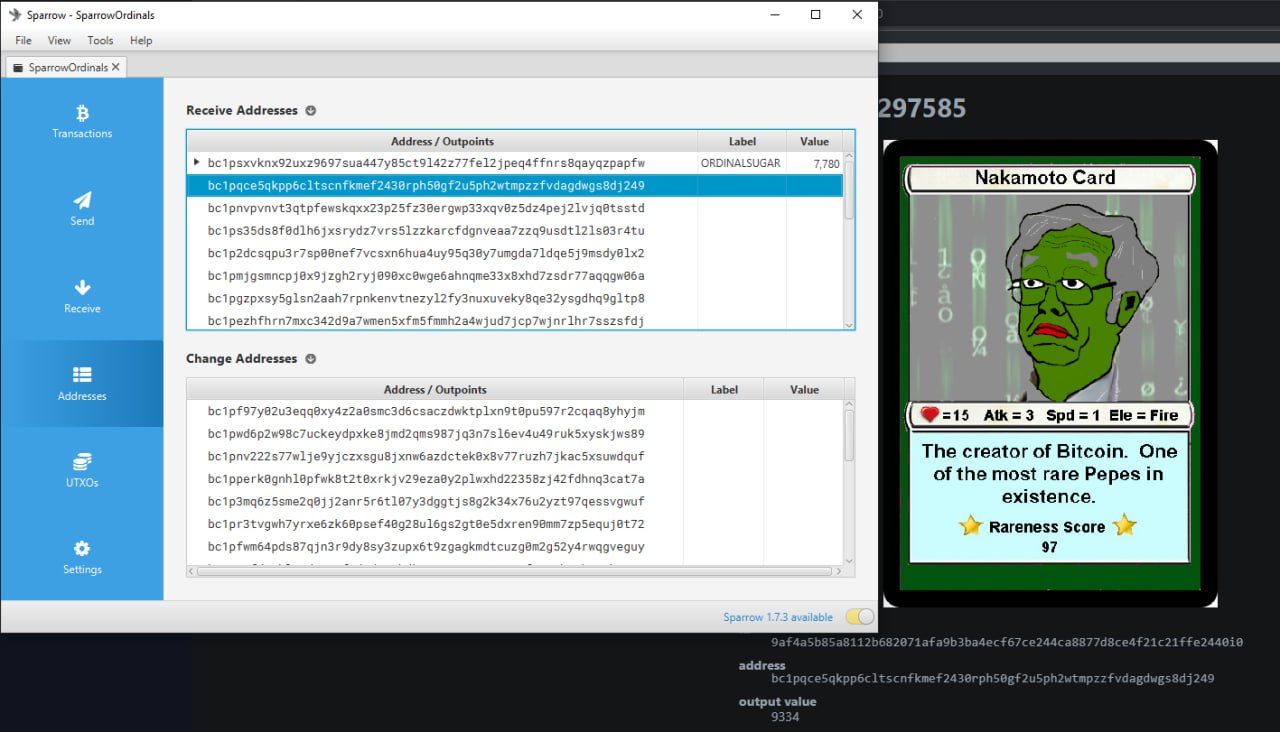The width and height of the screenshot is (1280, 732).
Task: Sort receive table by Label column header
Action: point(742,141)
